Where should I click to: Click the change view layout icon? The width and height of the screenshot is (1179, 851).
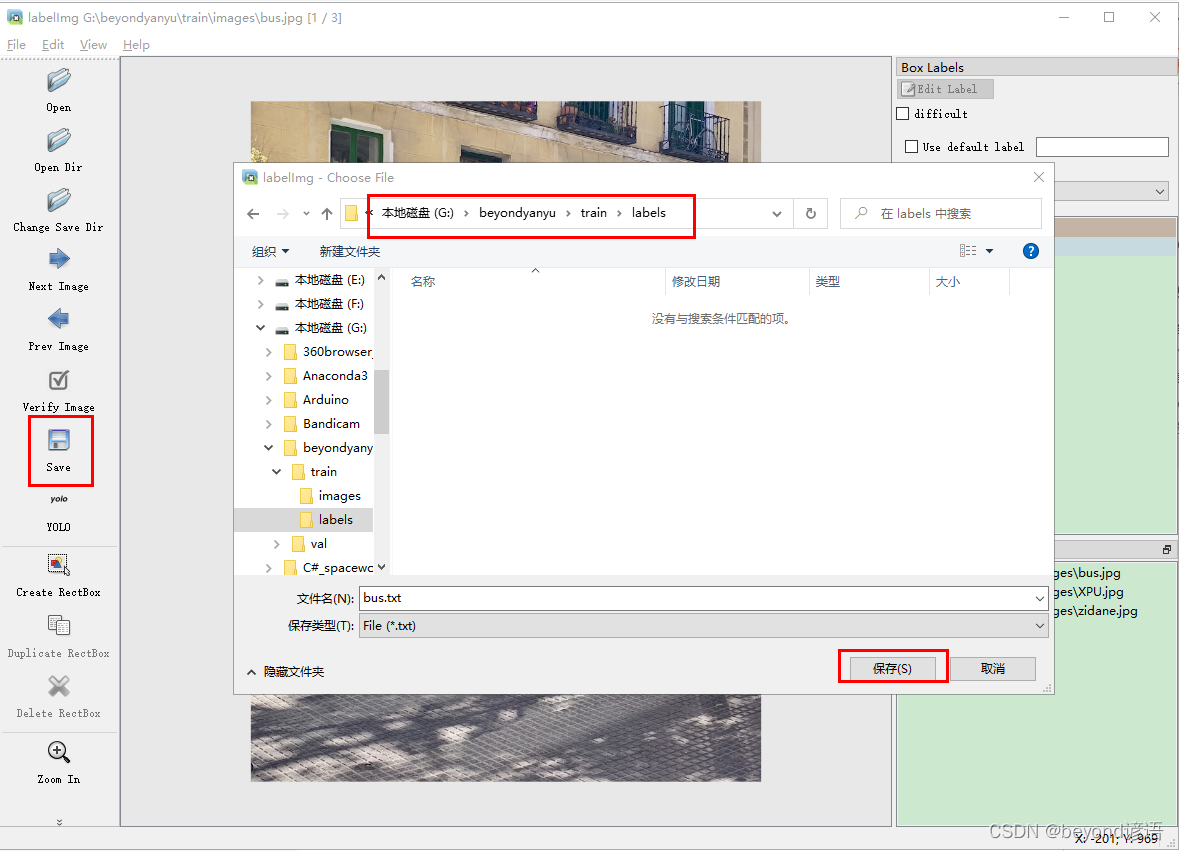[968, 251]
